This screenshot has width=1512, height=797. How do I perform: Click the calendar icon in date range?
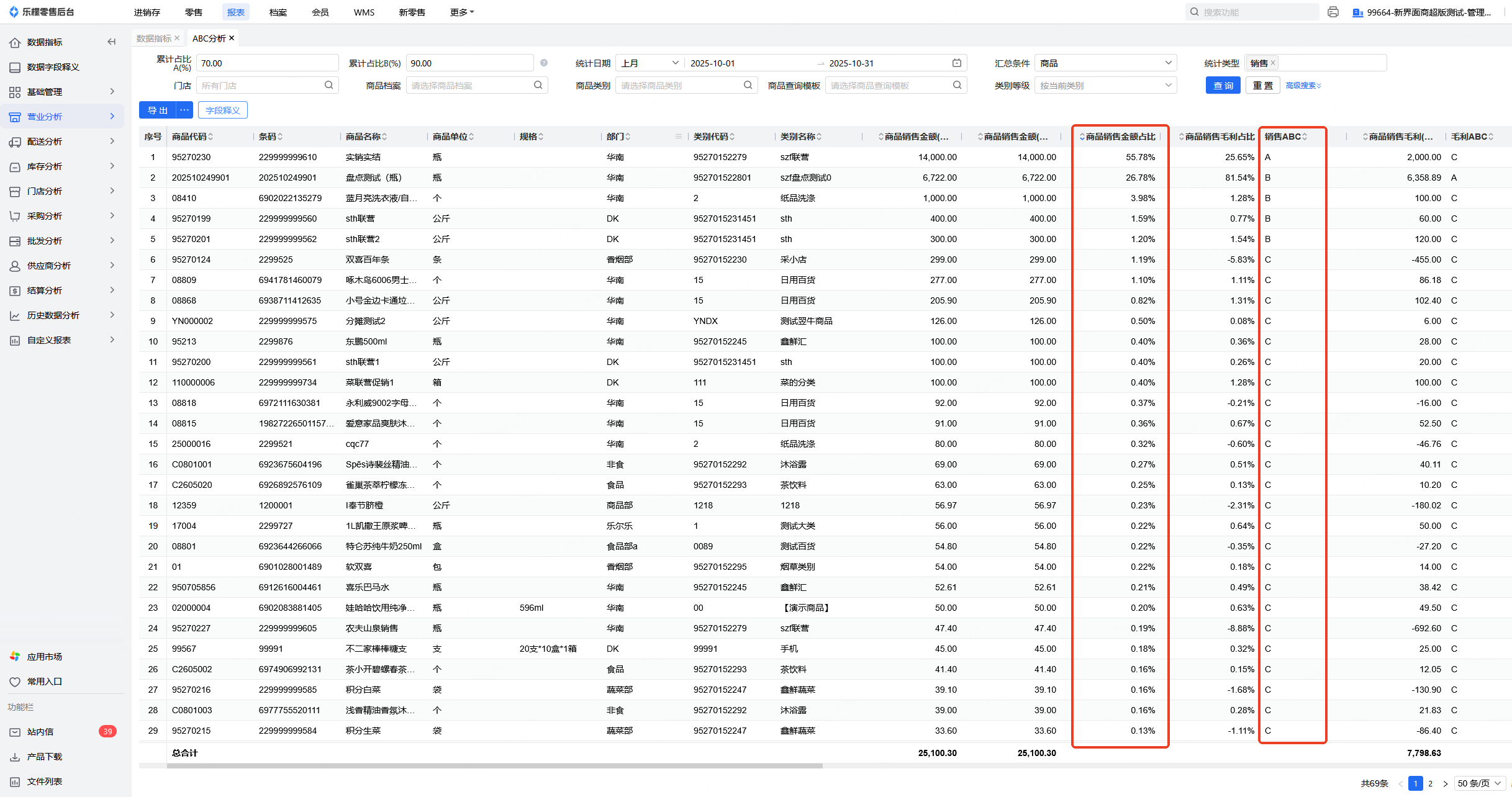957,63
